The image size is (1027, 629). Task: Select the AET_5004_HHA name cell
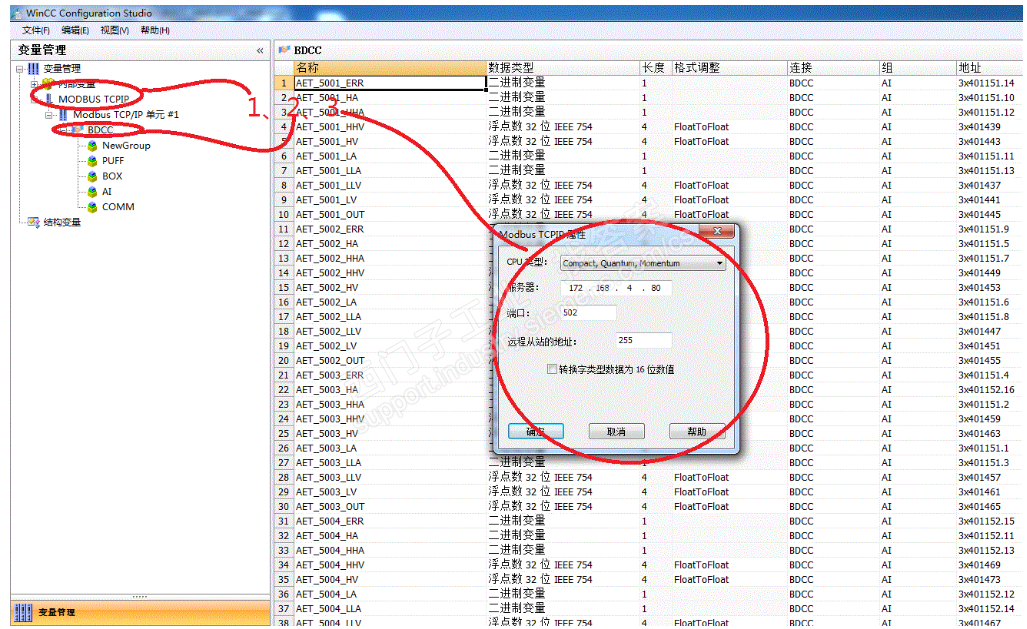[389, 550]
